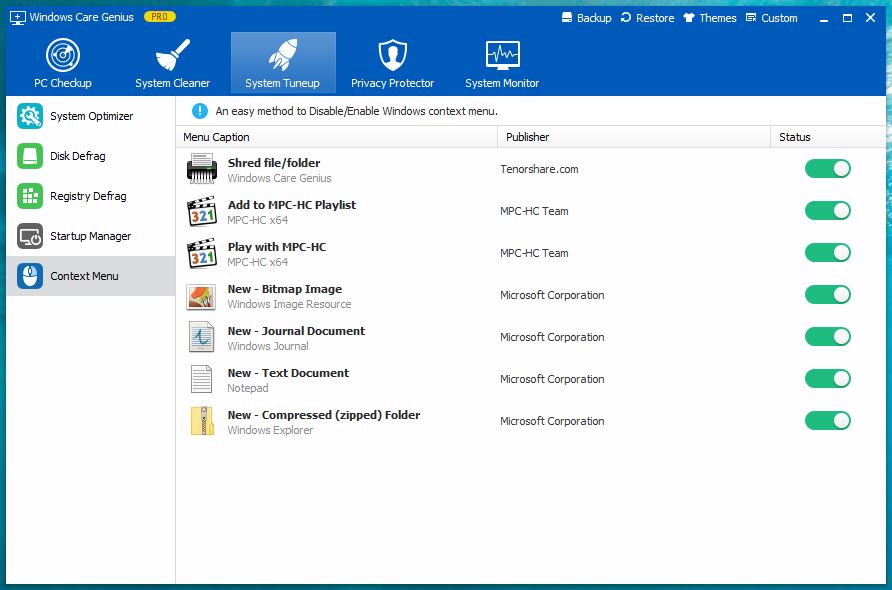The image size is (892, 590).
Task: Click the Bitmap Image paint icon
Action: click(x=201, y=297)
